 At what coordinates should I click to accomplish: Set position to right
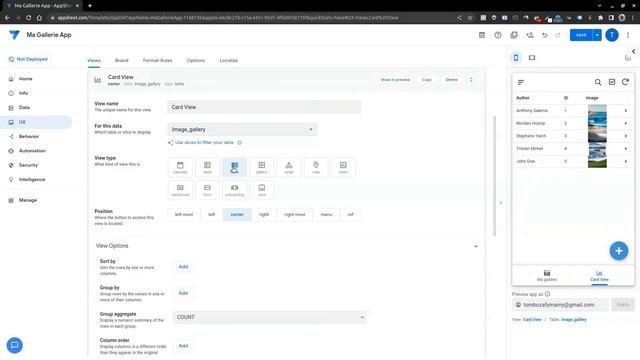click(x=264, y=214)
